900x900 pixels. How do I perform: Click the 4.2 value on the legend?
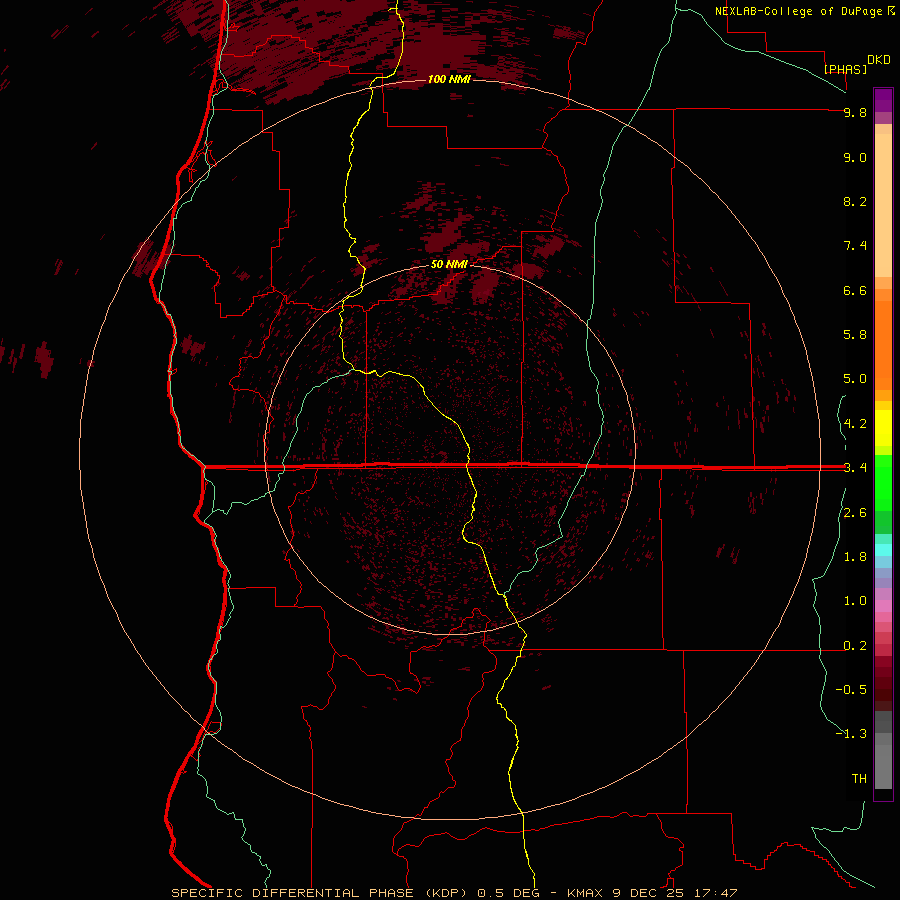[855, 424]
